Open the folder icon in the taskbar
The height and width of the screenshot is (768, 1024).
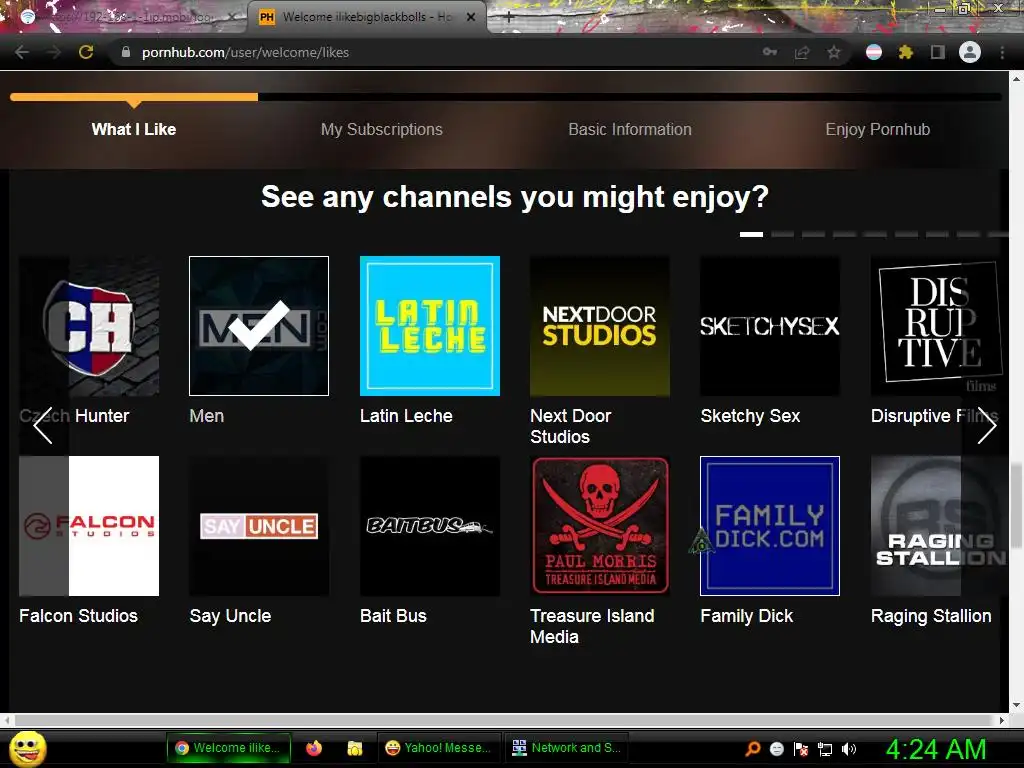(355, 748)
